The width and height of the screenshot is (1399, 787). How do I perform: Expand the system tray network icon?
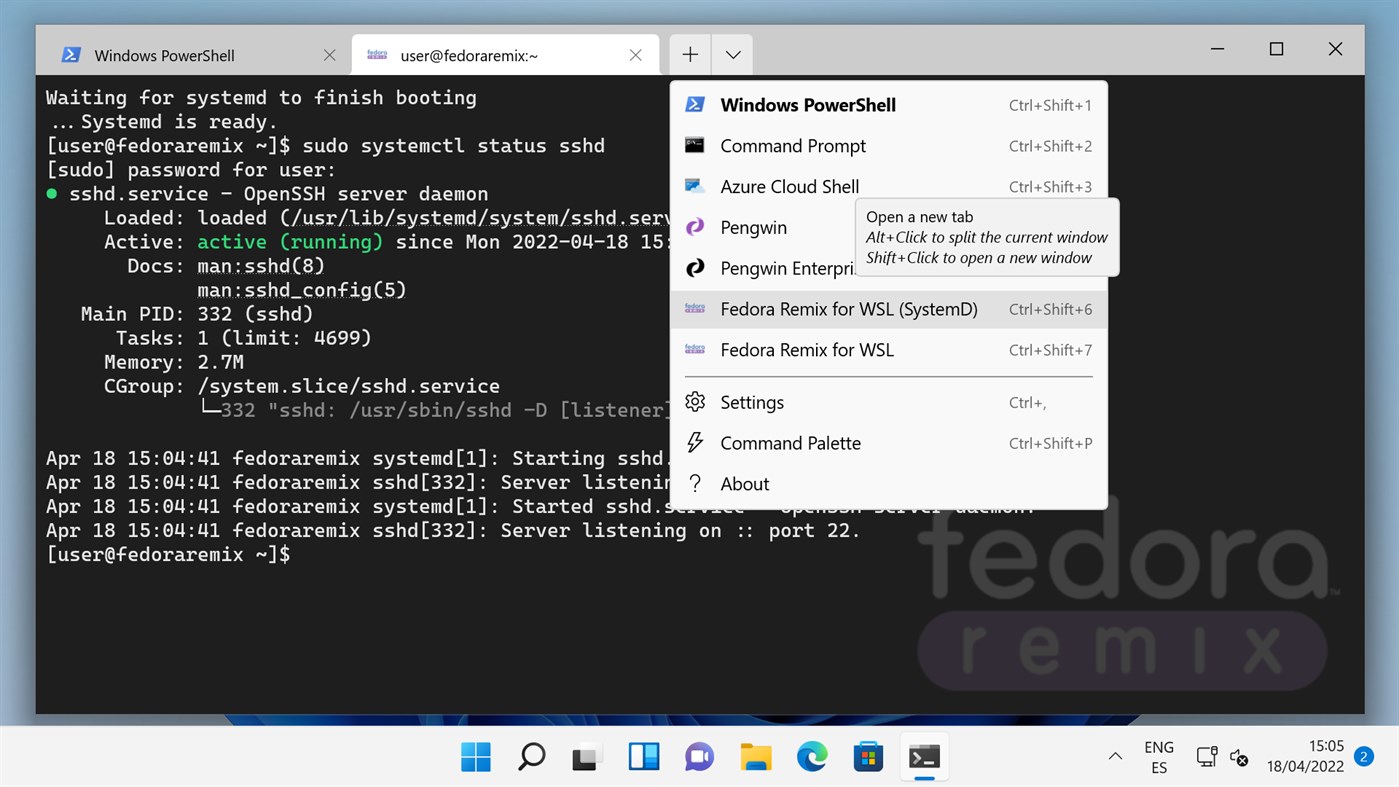point(1206,757)
